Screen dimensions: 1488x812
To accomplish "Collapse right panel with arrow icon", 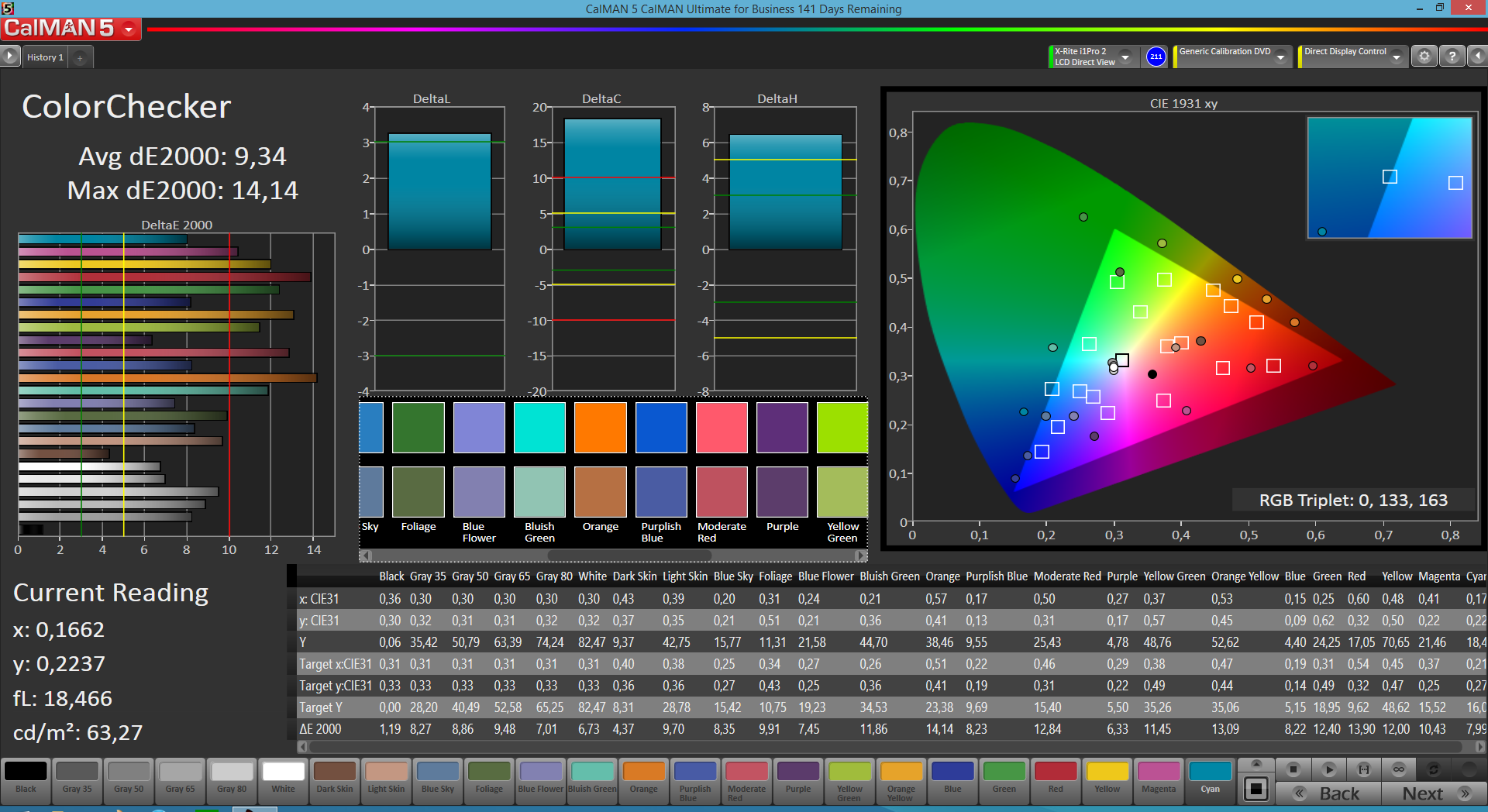I will pos(1477,57).
